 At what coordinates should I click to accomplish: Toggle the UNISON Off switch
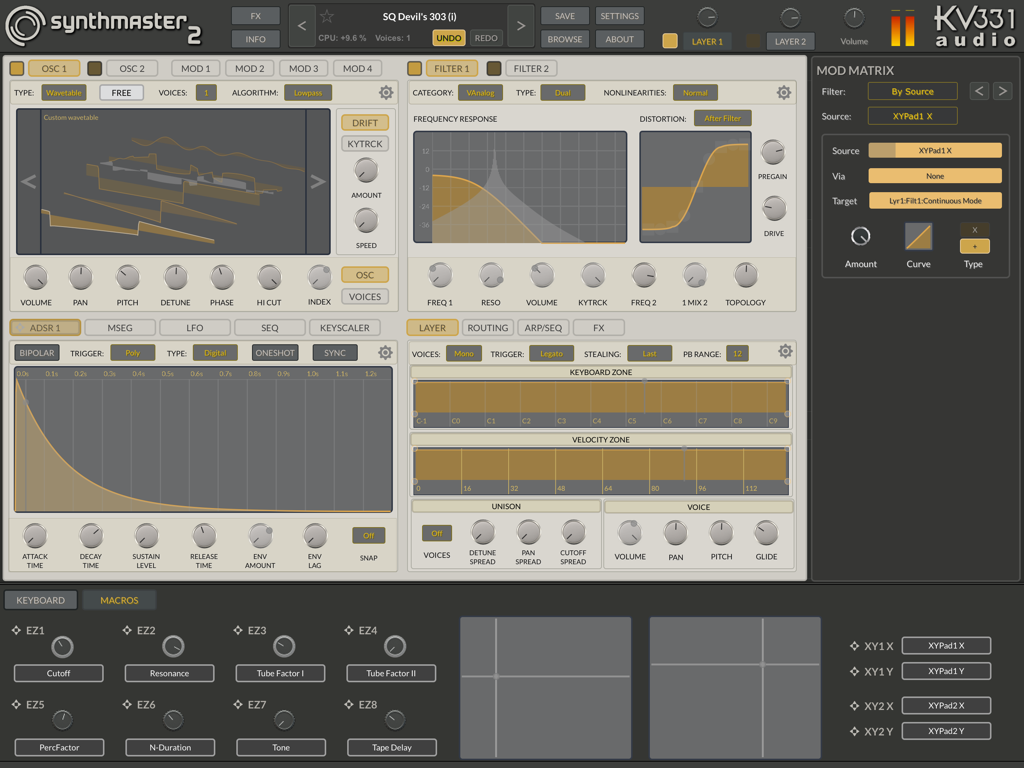[x=436, y=533]
